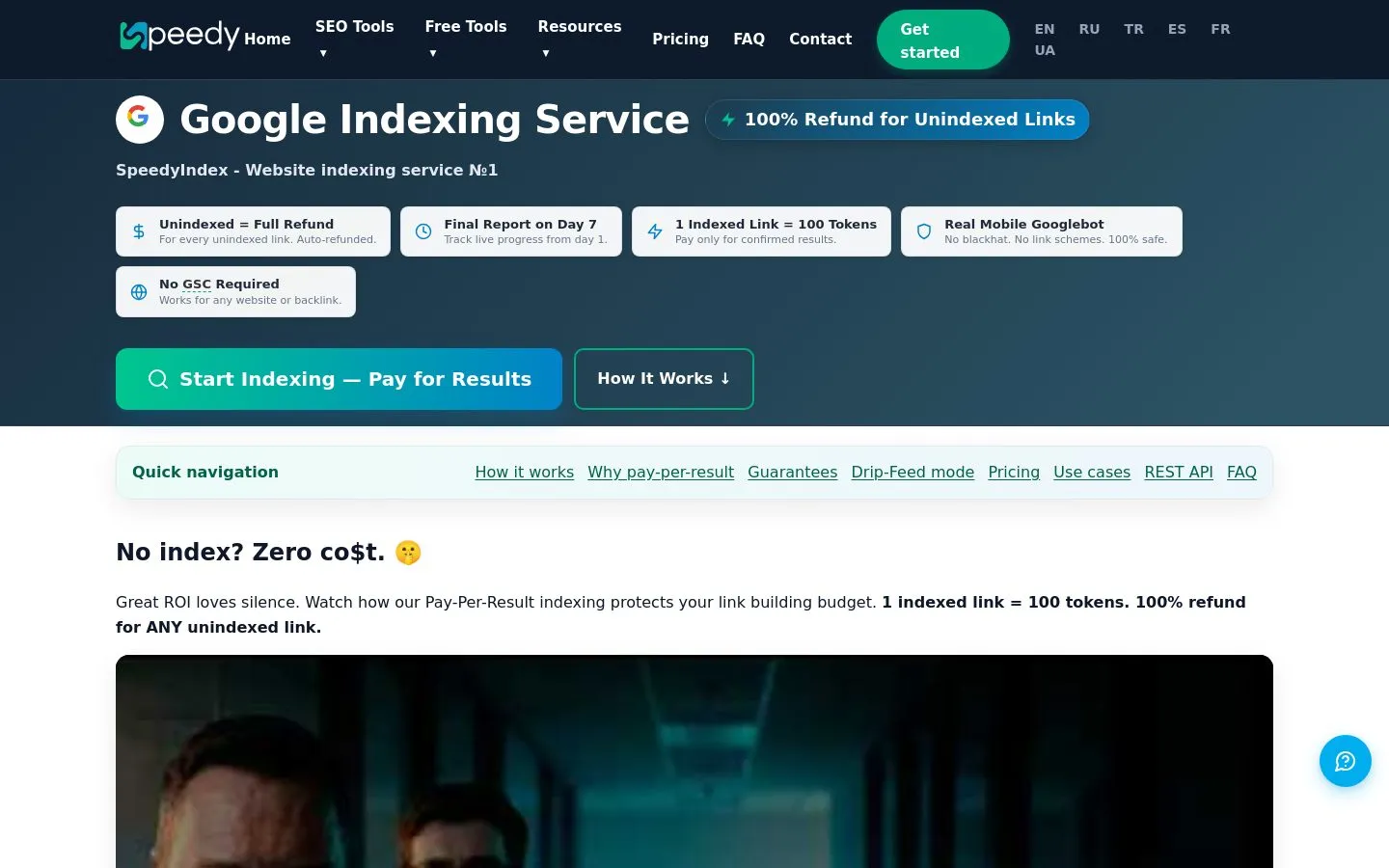Click the How It Works button
1389x868 pixels.
pos(664,379)
